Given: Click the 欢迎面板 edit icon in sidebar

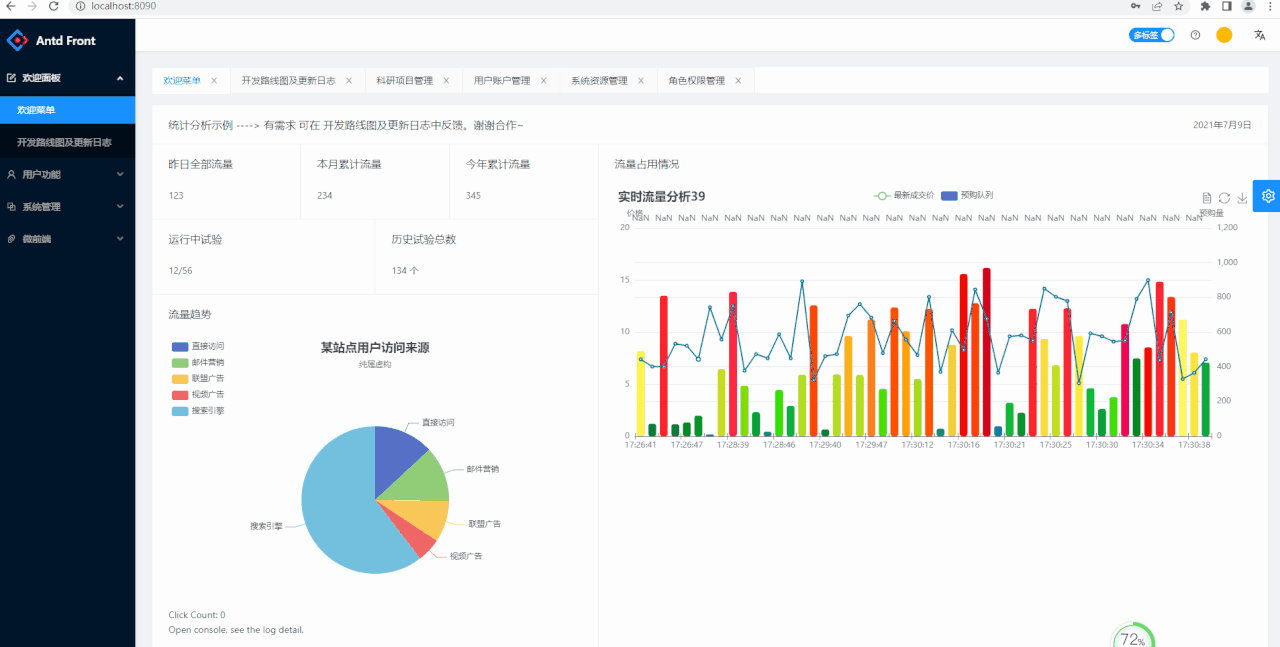Looking at the screenshot, I should click(12, 78).
